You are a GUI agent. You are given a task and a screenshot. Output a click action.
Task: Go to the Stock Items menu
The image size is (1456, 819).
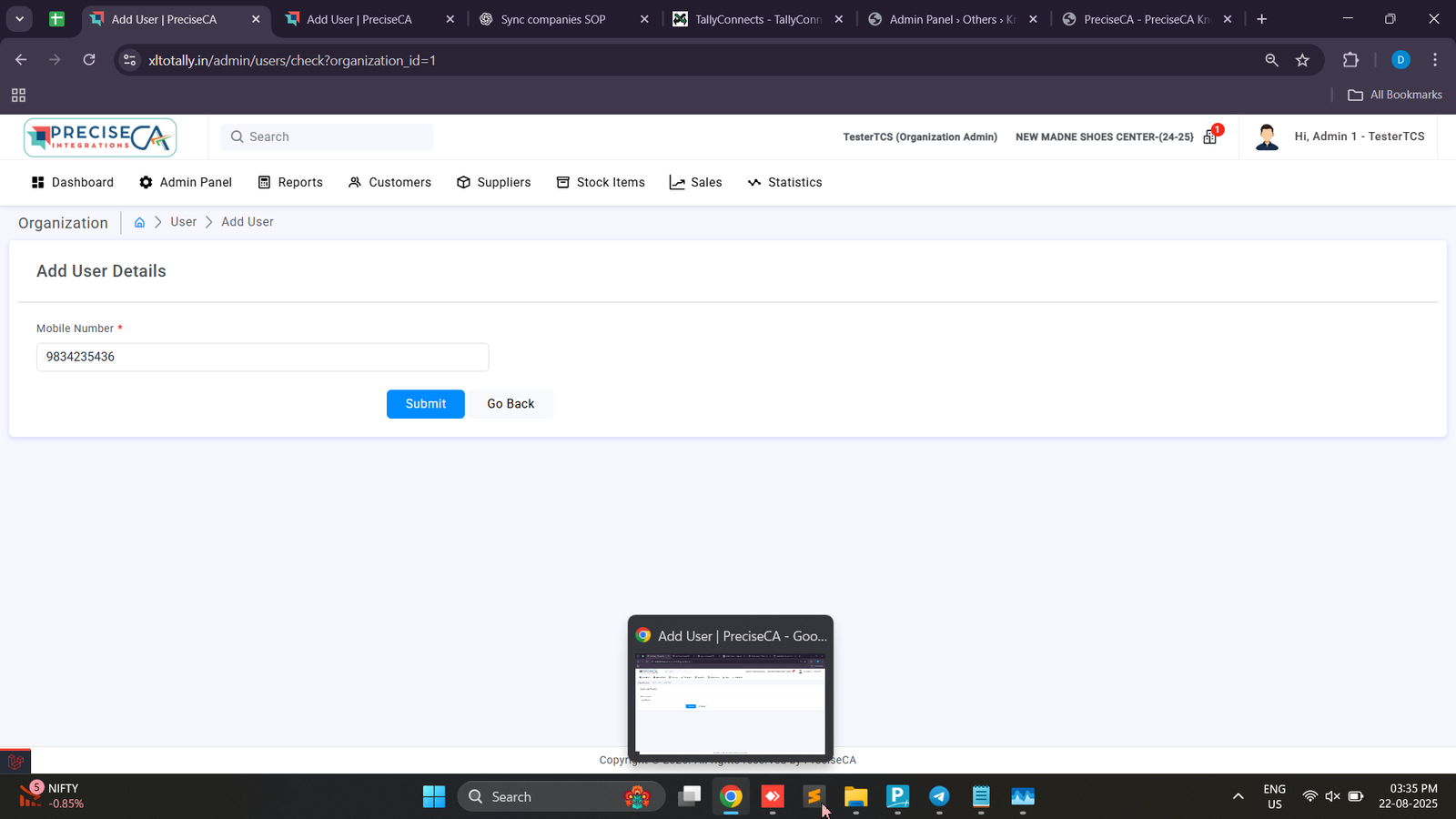[601, 182]
